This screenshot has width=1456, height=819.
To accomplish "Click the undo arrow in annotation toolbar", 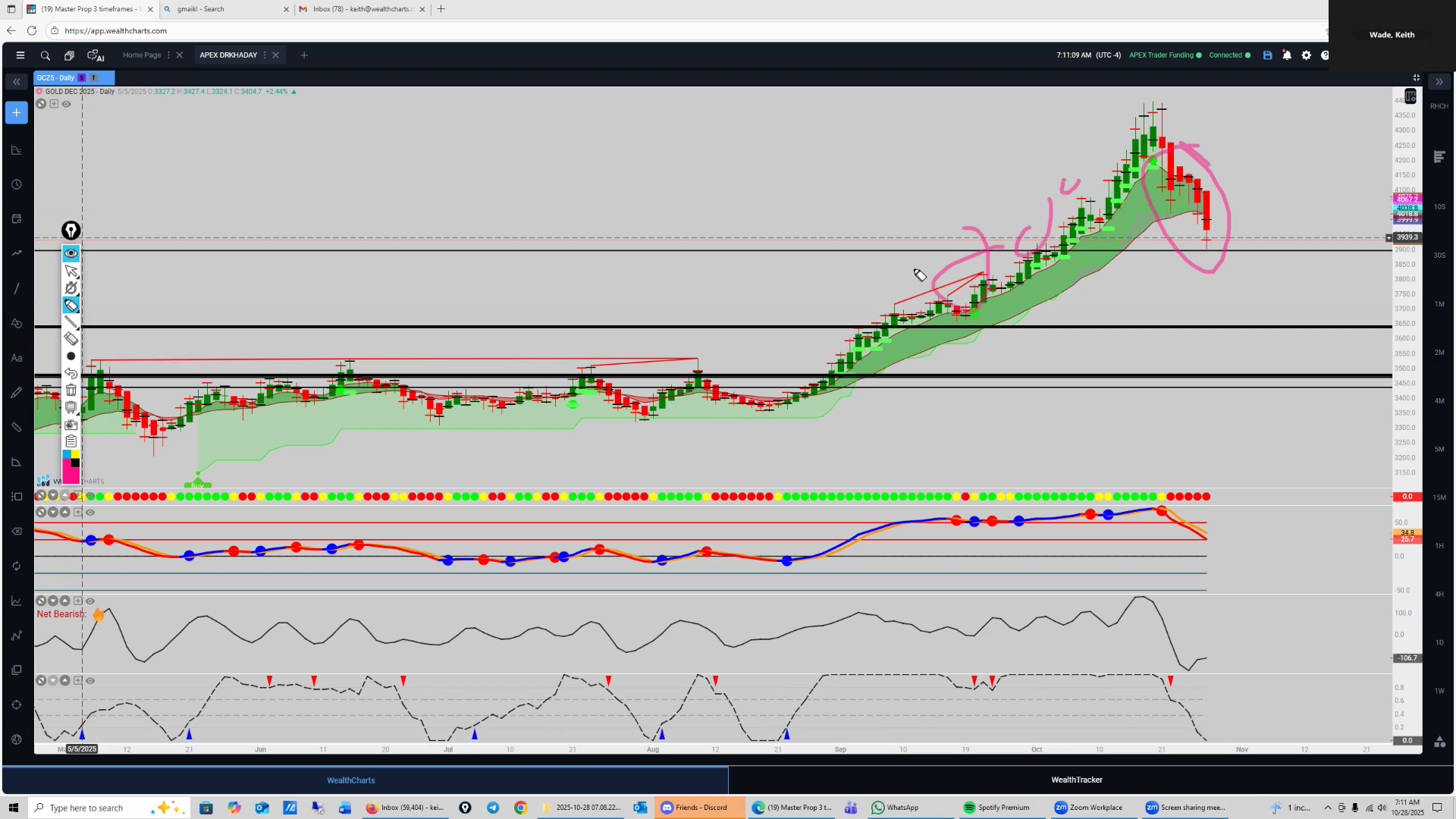I will click(71, 373).
